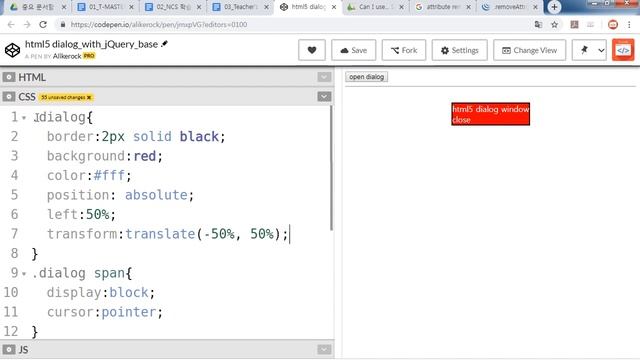Edit pen title with pencil icon
Viewport: 640px width, 360px height.
click(164, 44)
